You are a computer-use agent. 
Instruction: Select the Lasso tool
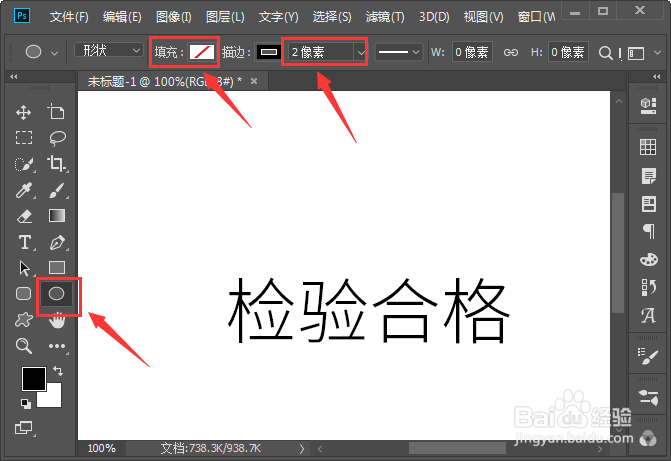click(x=57, y=138)
